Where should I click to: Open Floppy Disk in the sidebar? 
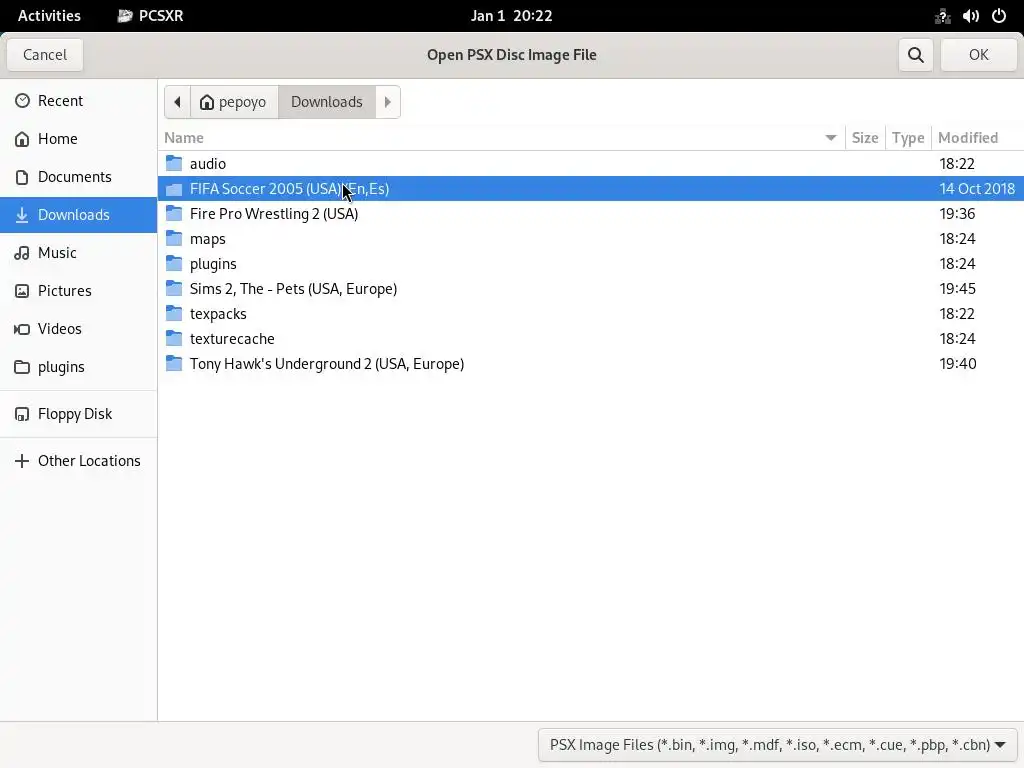(78, 414)
